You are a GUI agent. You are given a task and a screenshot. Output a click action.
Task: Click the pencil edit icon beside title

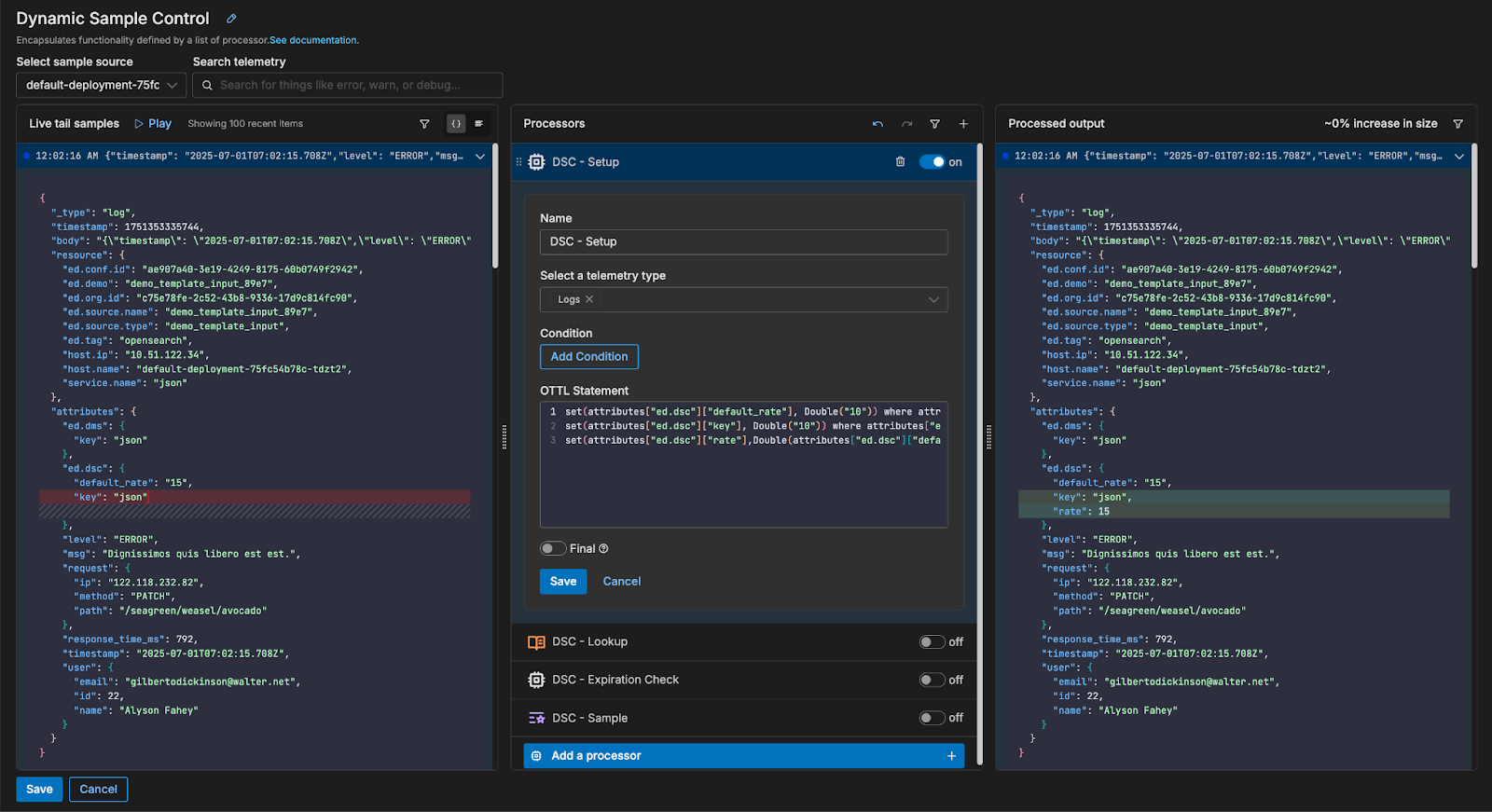[x=231, y=19]
